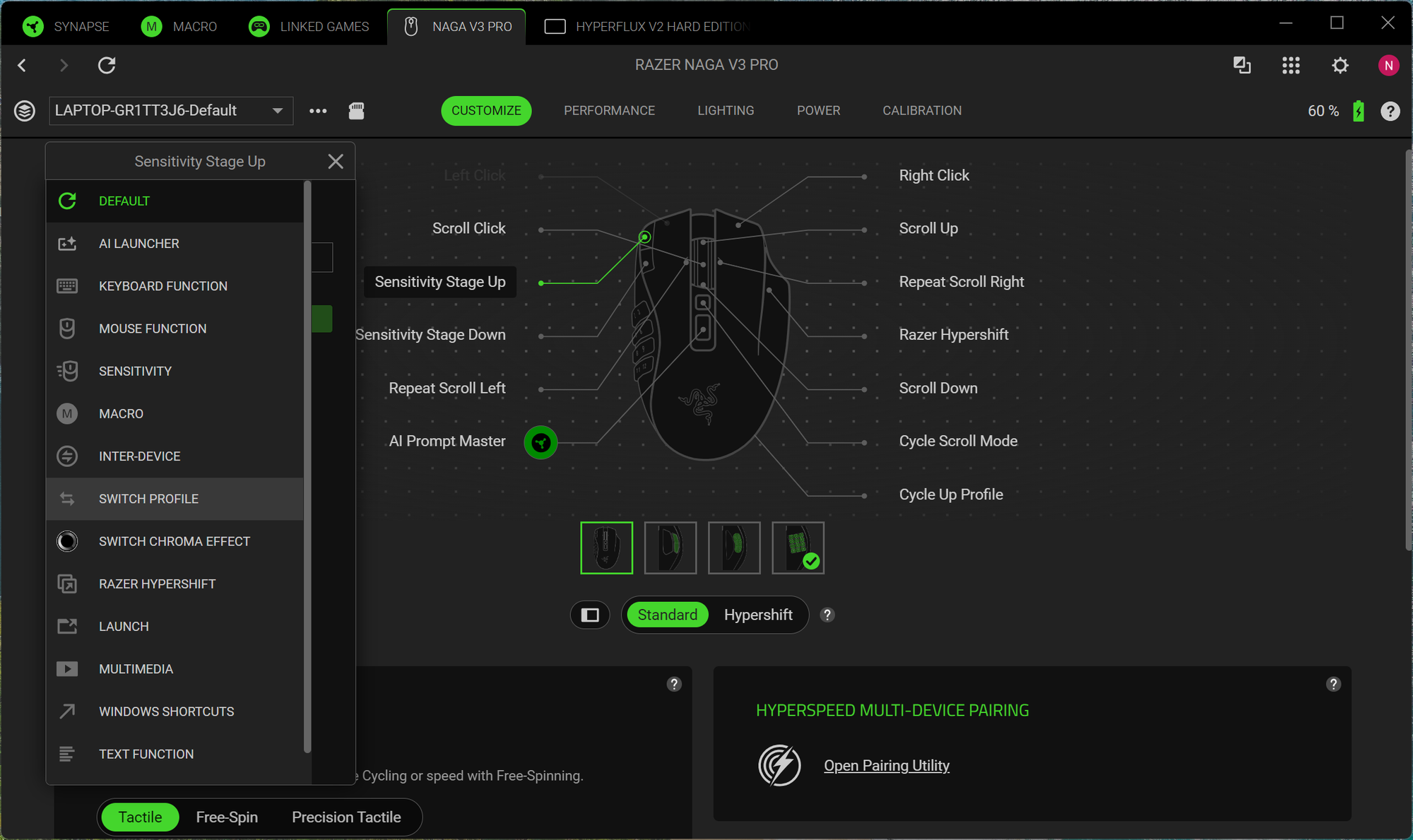Image resolution: width=1413 pixels, height=840 pixels.
Task: Select the Scroll Click button mapping
Action: [x=468, y=228]
